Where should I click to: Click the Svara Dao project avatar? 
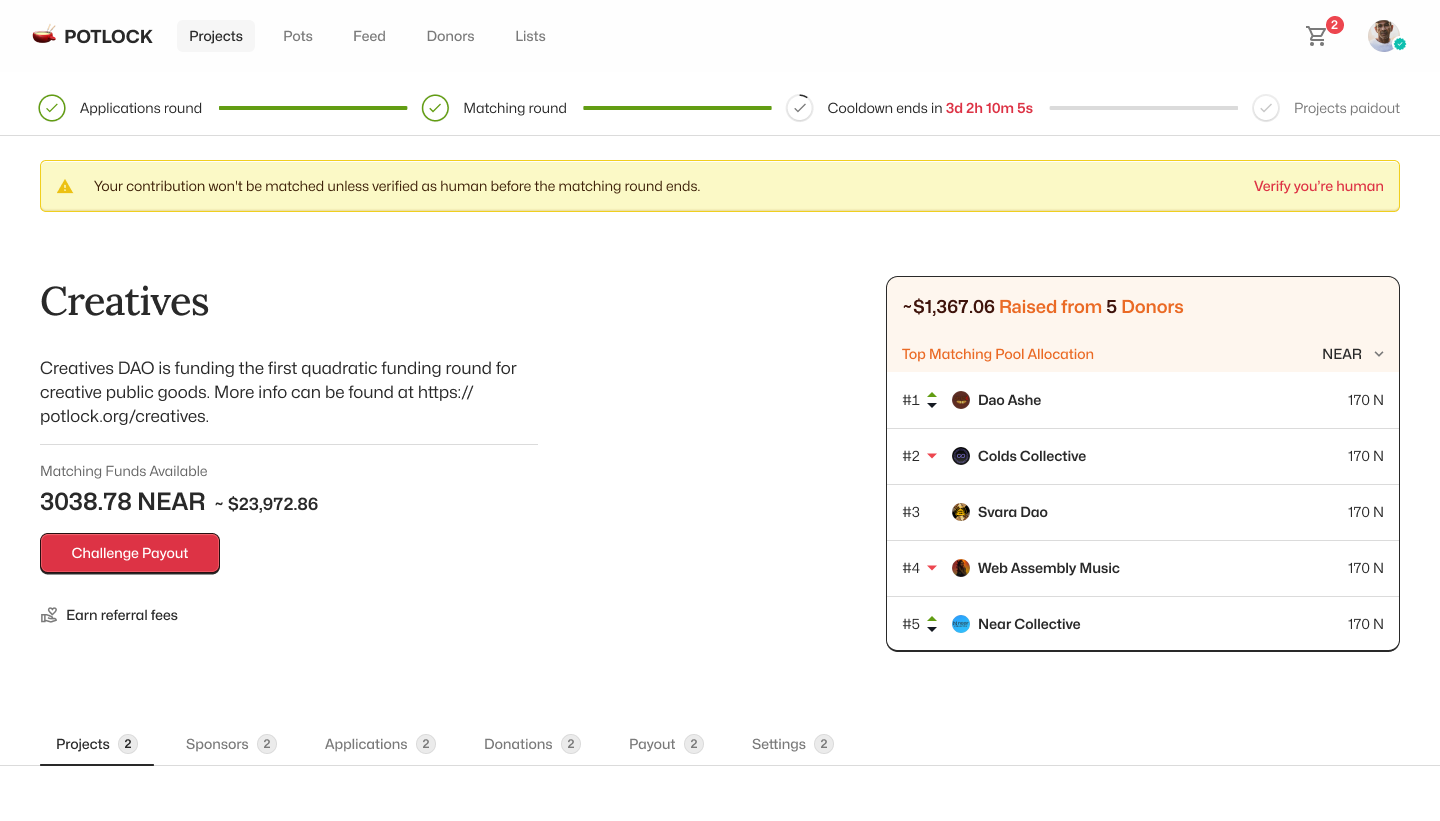coord(961,512)
